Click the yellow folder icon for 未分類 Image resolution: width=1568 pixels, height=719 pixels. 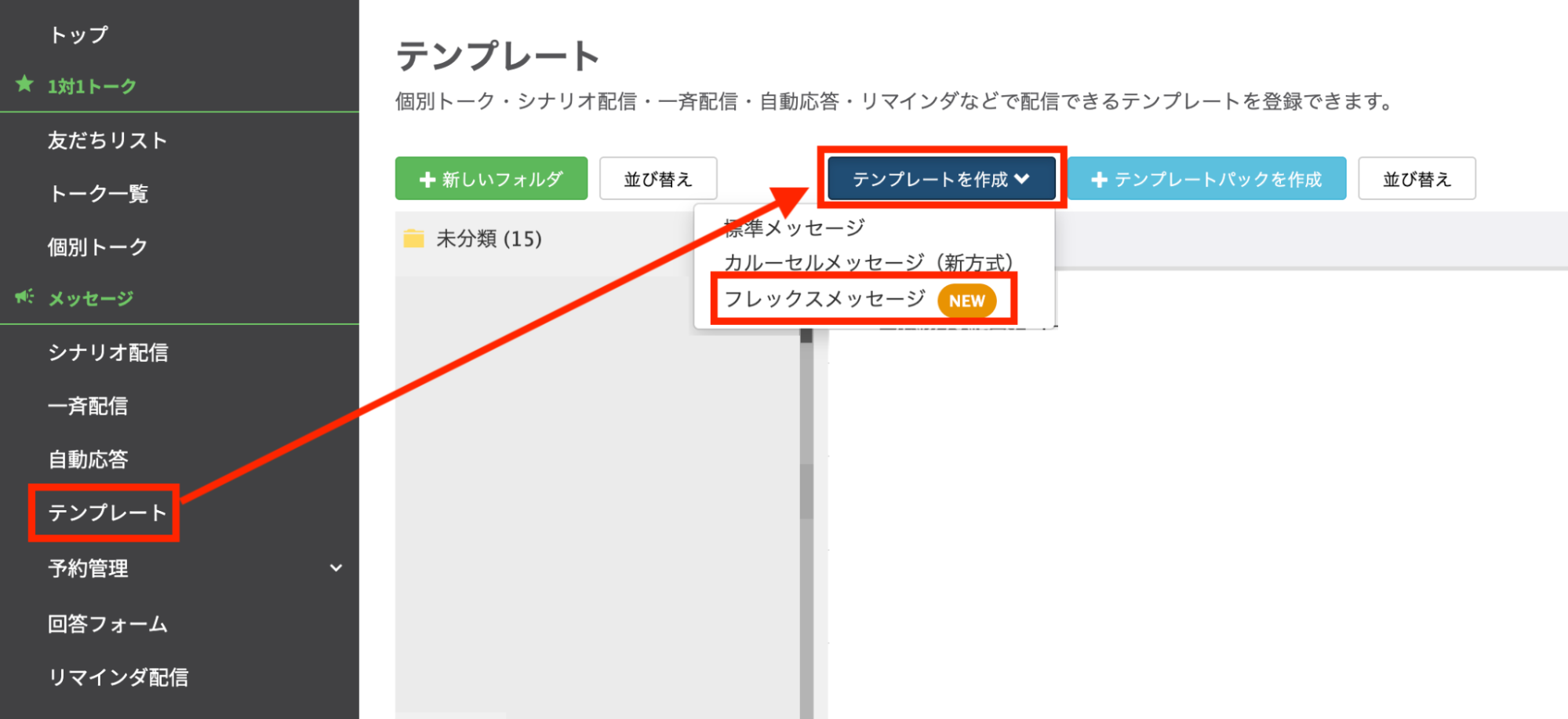coord(413,239)
